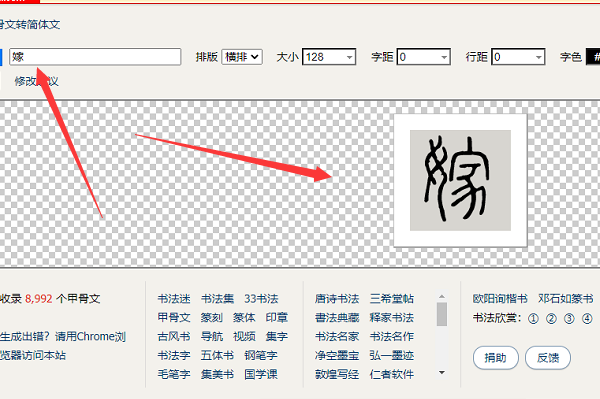Image resolution: width=600 pixels, height=399 pixels.
Task: Open the 篆体 link
Action: (x=244, y=318)
